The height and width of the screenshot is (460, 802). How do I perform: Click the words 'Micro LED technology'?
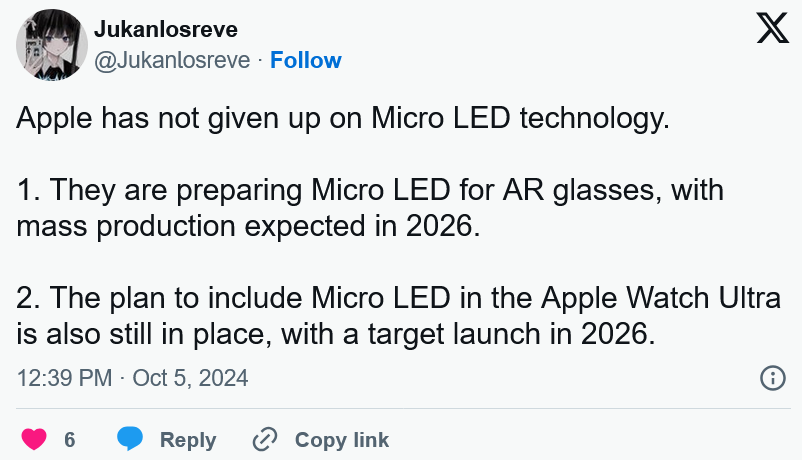520,119
